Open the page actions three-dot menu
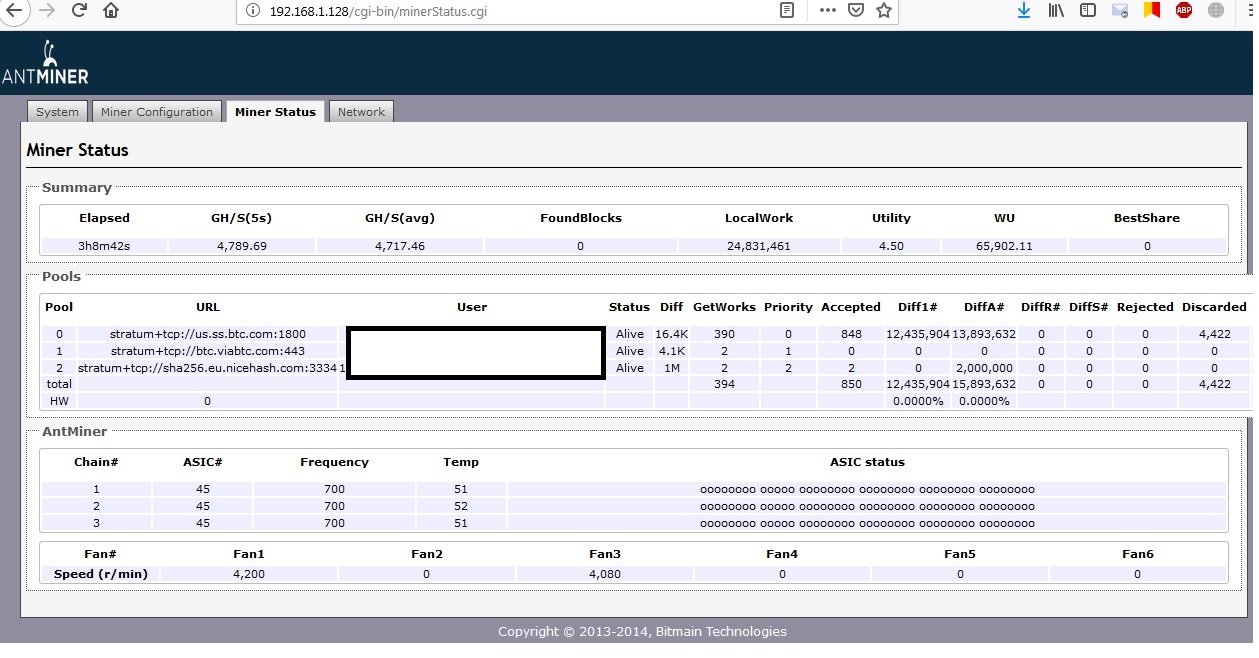This screenshot has height=658, width=1259. [x=827, y=10]
